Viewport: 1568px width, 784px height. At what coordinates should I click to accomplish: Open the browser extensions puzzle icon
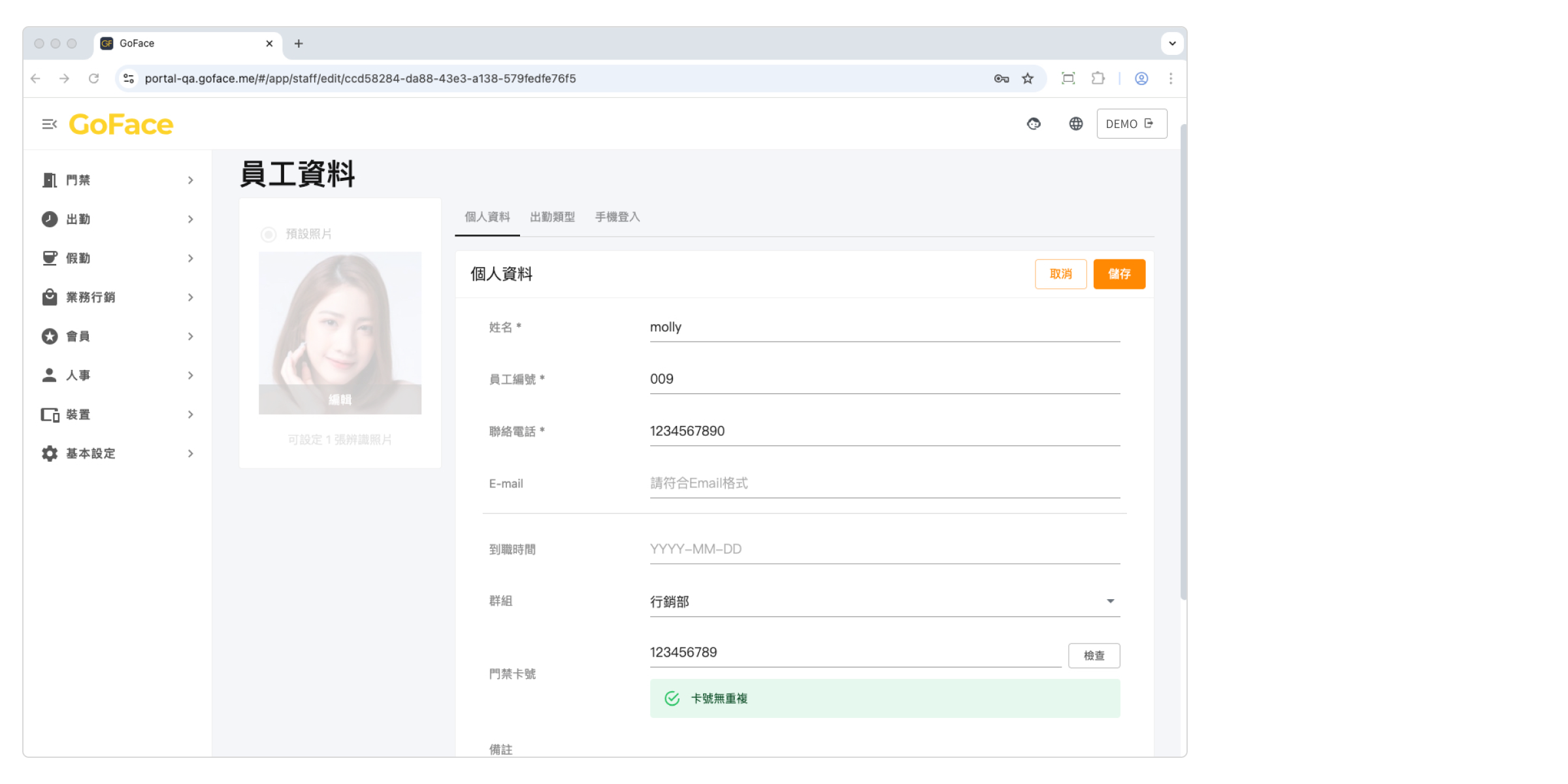click(x=1098, y=78)
